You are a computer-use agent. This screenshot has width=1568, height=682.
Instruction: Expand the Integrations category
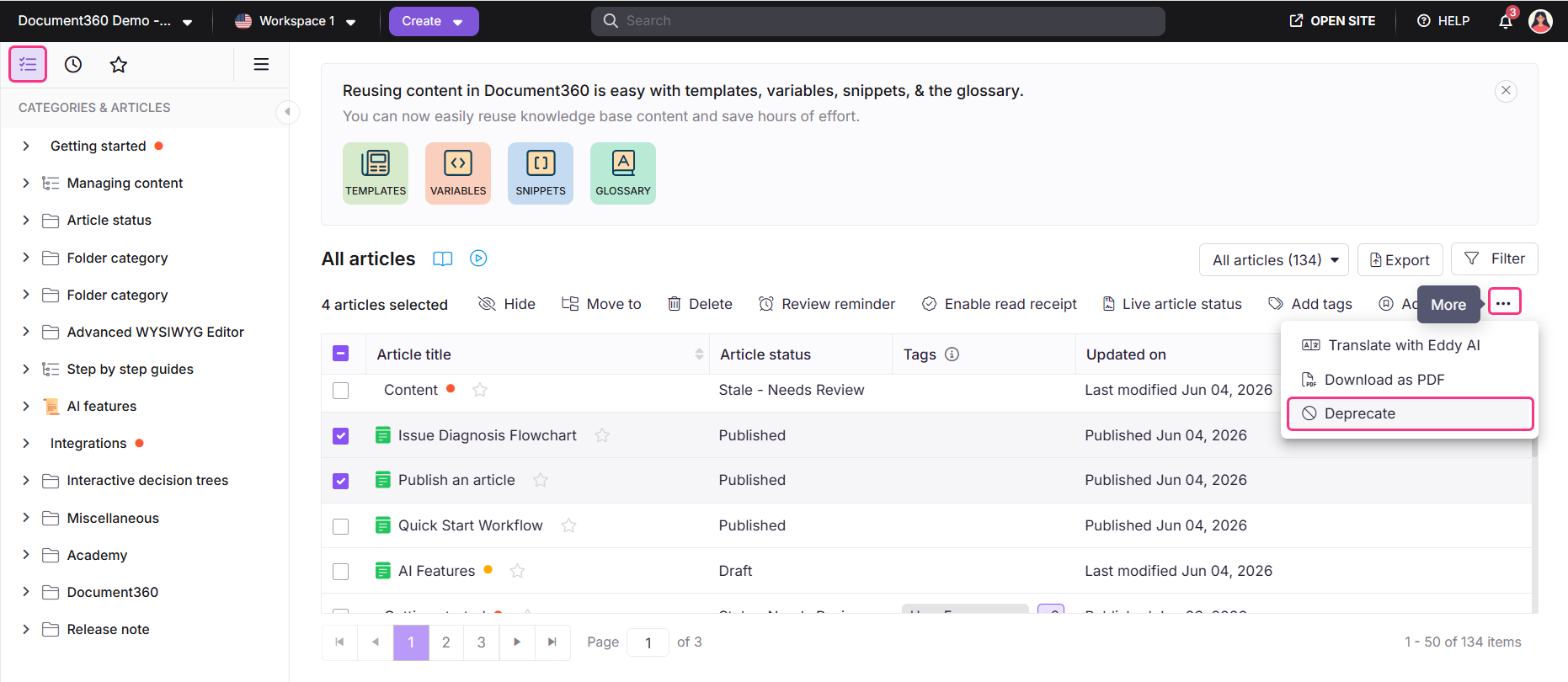click(26, 443)
